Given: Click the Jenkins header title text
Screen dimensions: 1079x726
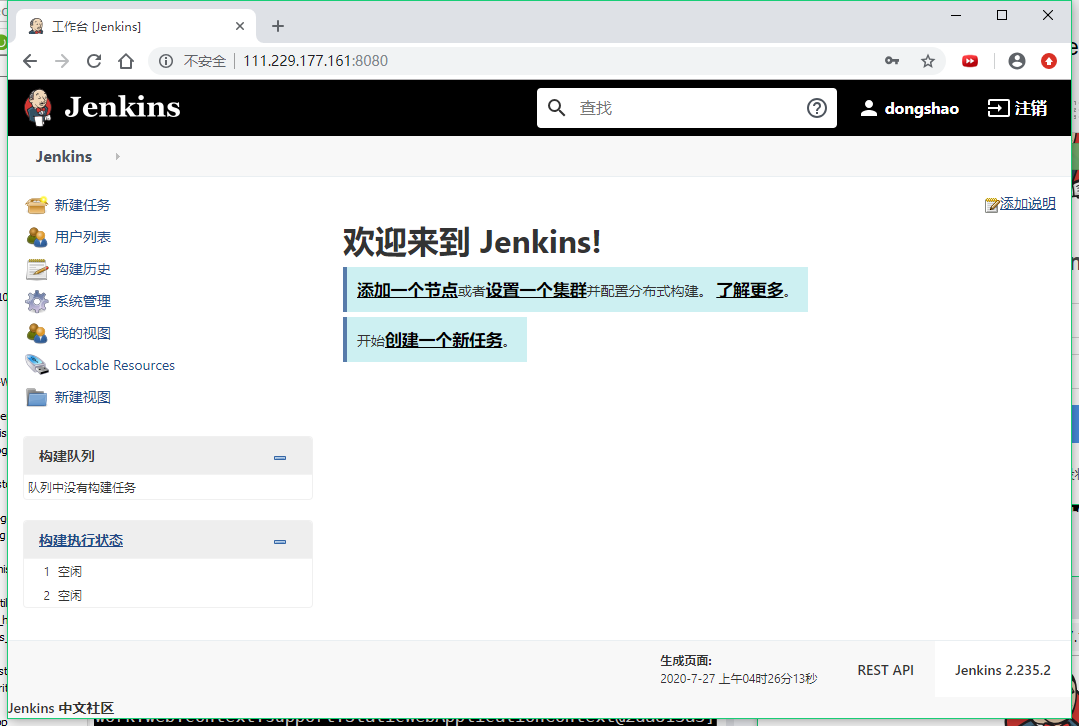Looking at the screenshot, I should pyautogui.click(x=122, y=107).
